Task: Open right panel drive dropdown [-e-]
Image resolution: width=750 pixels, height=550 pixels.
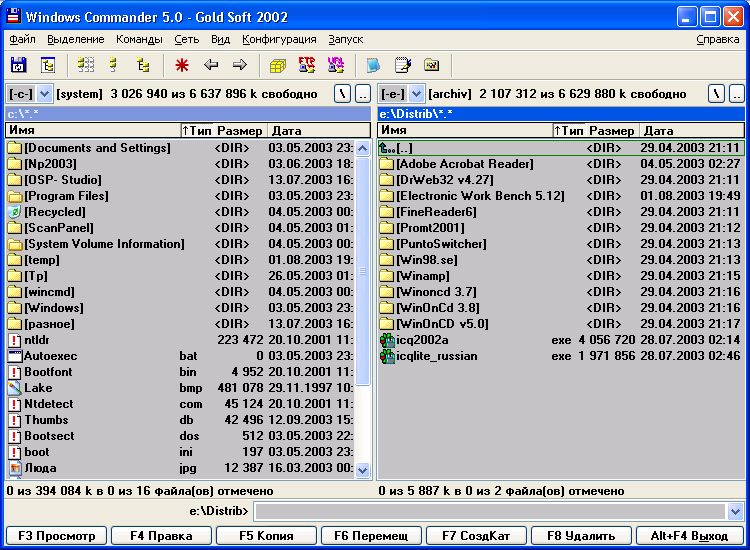Action: coord(417,94)
